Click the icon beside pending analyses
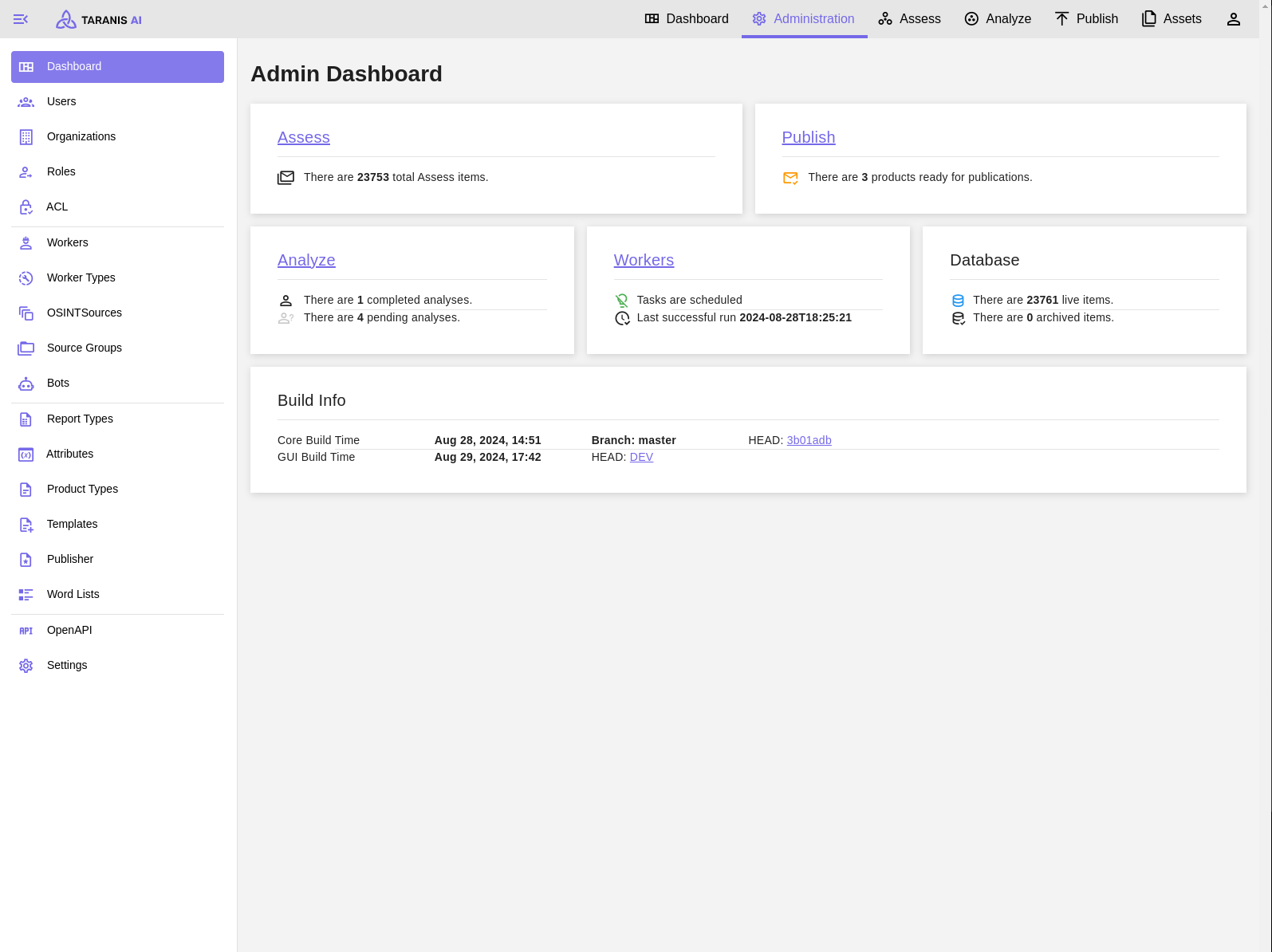The image size is (1272, 952). point(286,318)
